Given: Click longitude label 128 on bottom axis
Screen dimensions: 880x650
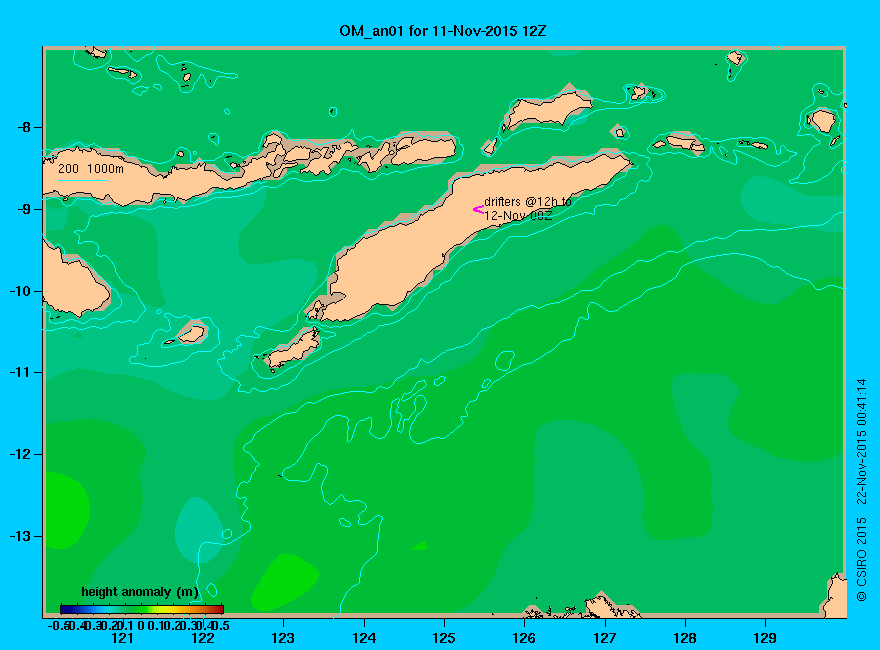Looking at the screenshot, I should pos(685,638).
